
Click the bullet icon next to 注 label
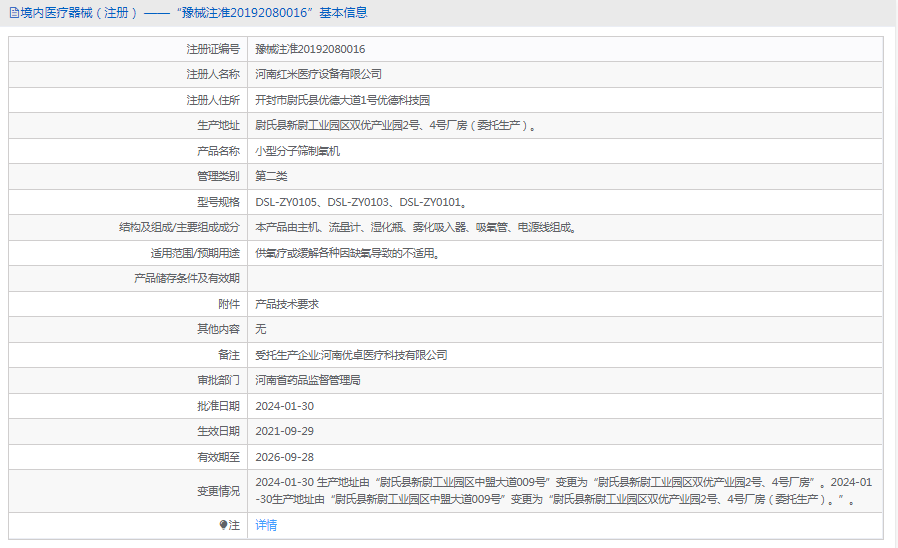click(224, 525)
